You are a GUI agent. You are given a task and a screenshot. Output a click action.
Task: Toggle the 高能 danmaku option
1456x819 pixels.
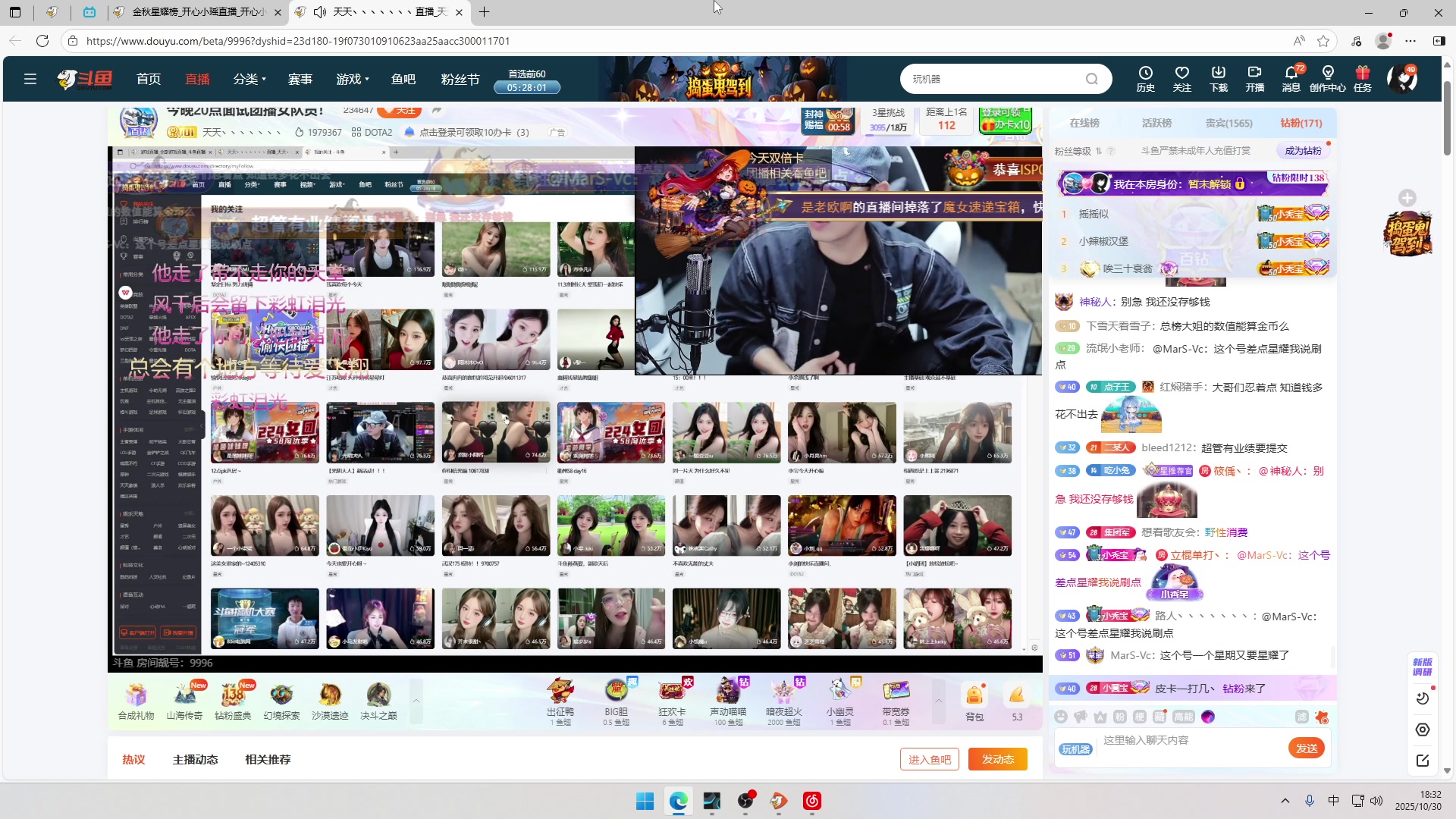coord(1183,717)
